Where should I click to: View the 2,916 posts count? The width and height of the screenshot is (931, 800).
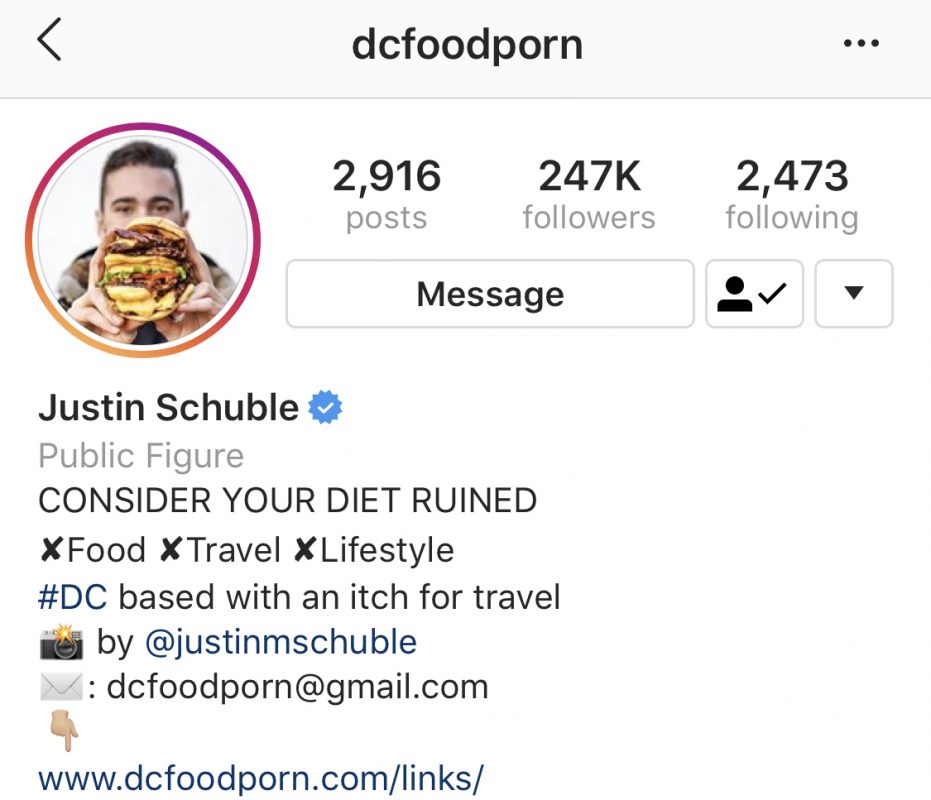tap(387, 194)
